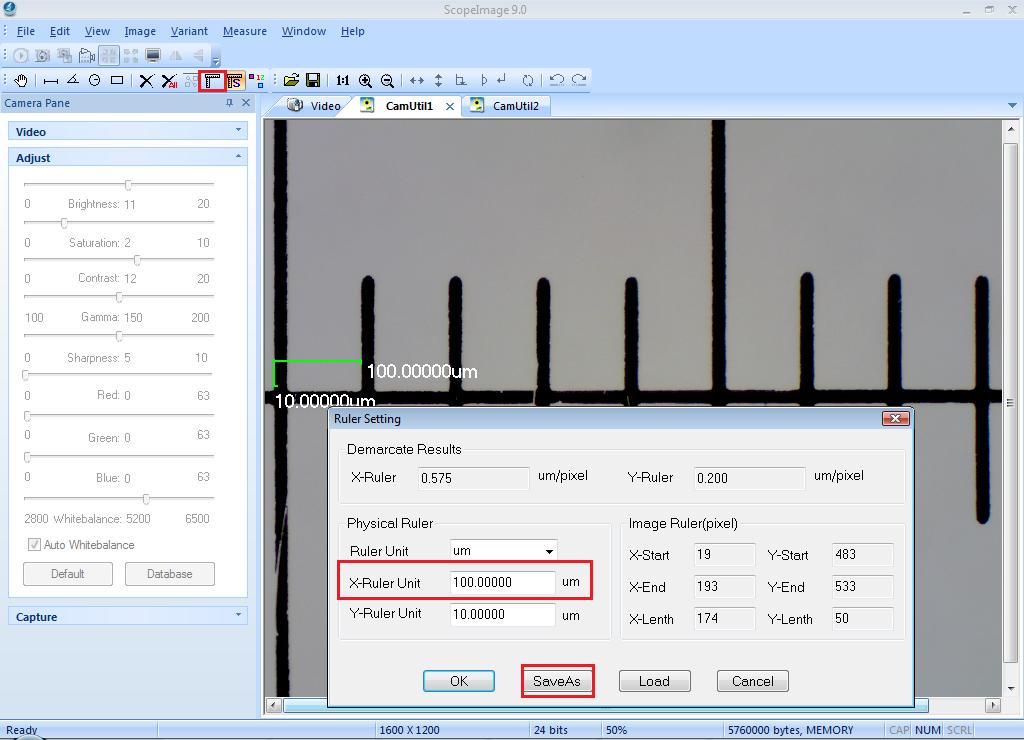The image size is (1024, 740).
Task: Click the horizontal double-arrow icon
Action: coord(417,80)
